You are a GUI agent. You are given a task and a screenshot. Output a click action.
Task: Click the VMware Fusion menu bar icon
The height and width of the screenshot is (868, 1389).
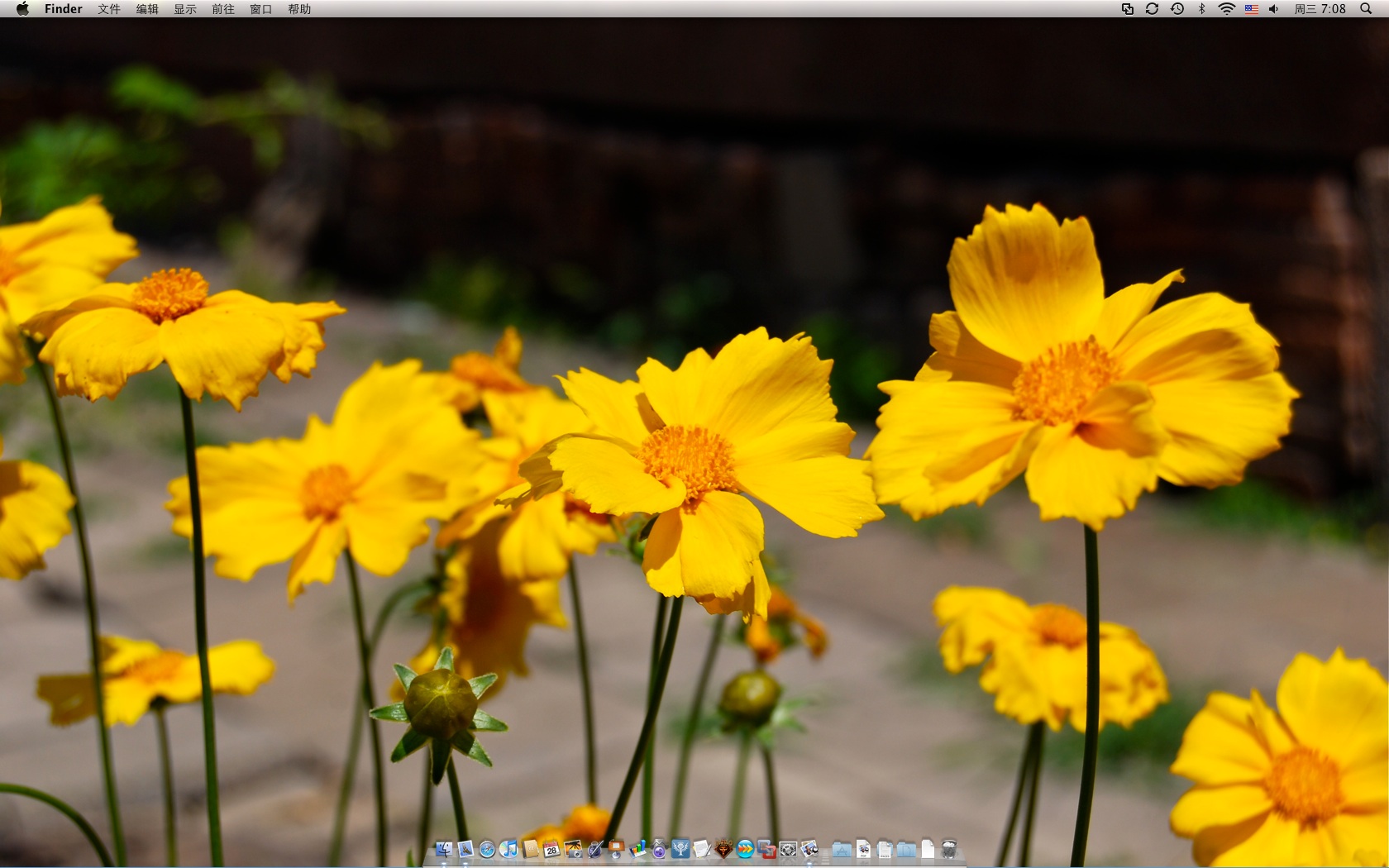[1127, 9]
